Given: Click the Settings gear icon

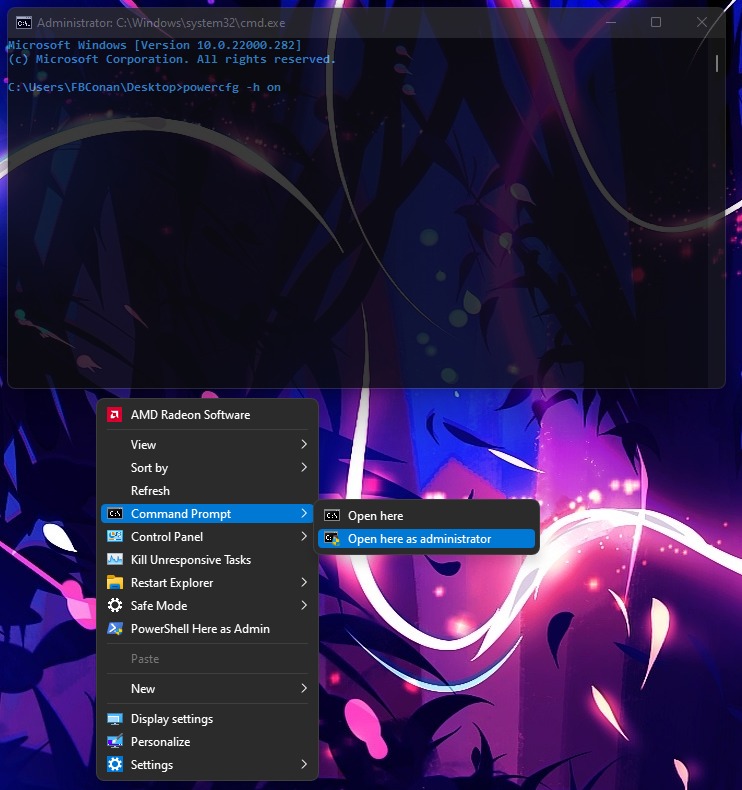Looking at the screenshot, I should 115,764.
